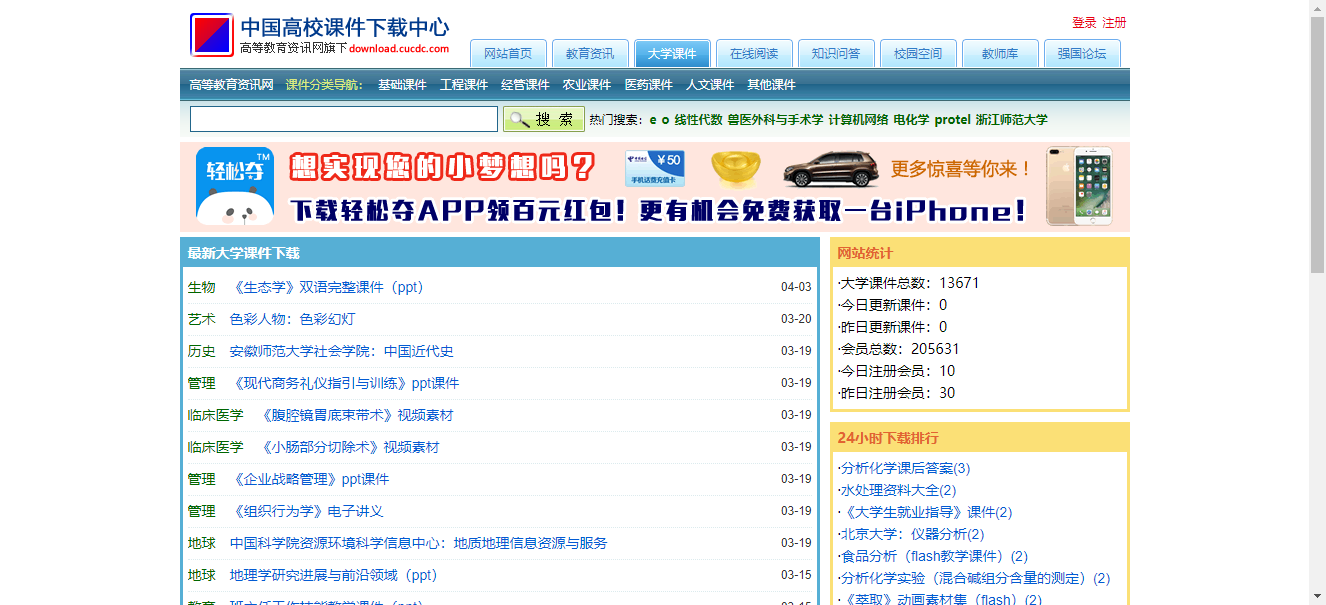
Task: Search hot keyword 计算机网络
Action: [x=858, y=120]
